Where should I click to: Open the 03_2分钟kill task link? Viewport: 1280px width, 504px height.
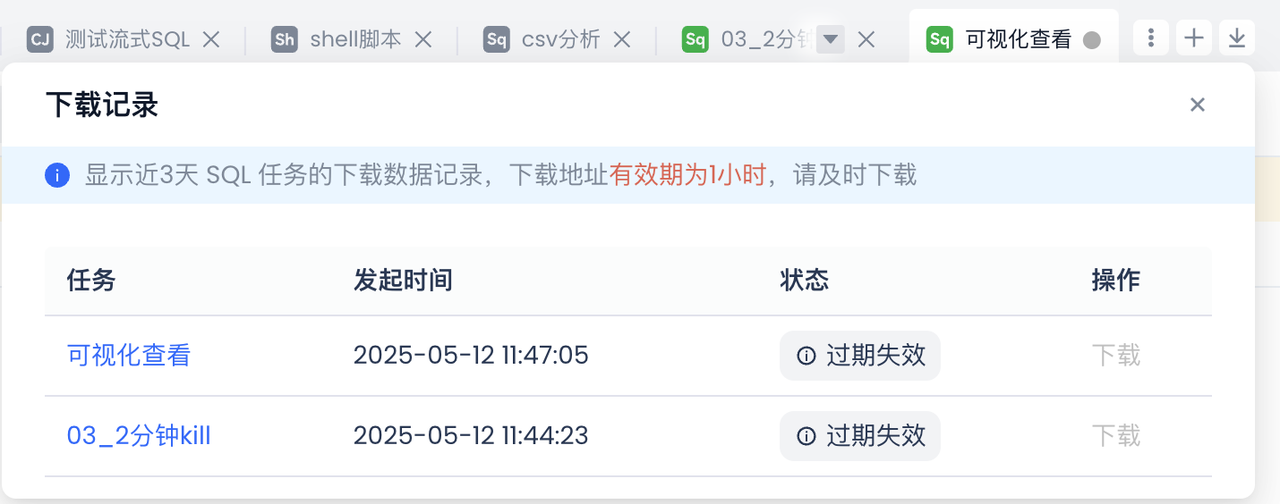[138, 436]
